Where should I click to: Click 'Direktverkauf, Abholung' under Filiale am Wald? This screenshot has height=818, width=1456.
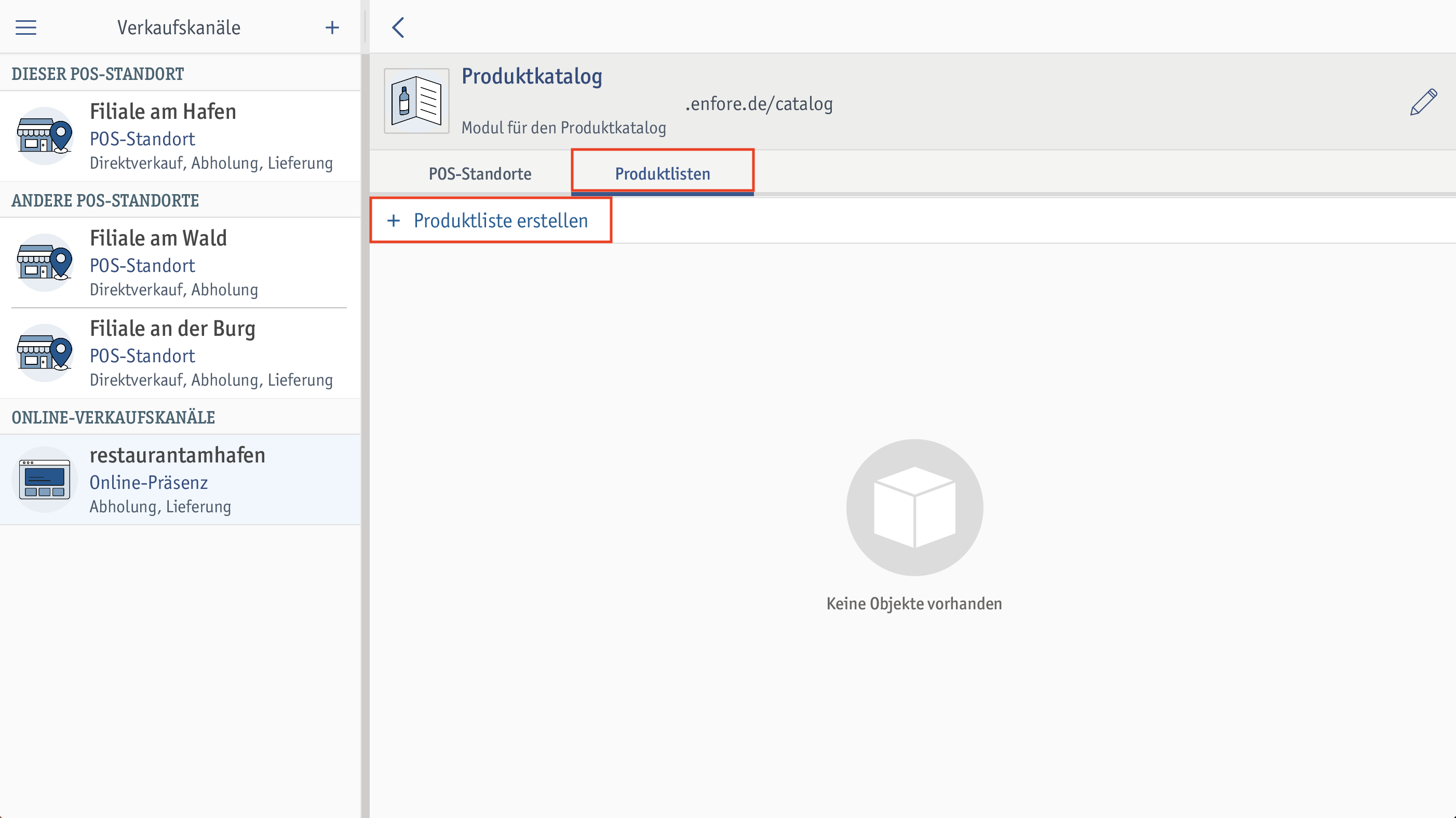[174, 289]
